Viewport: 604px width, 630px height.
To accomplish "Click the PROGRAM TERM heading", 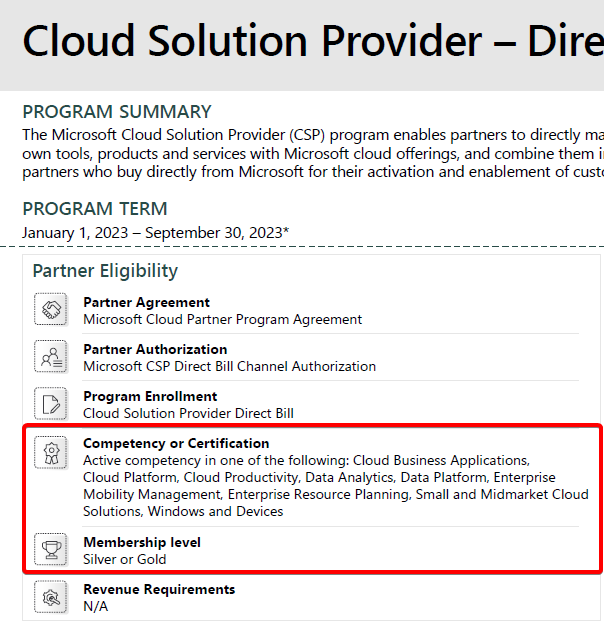I will pyautogui.click(x=95, y=209).
